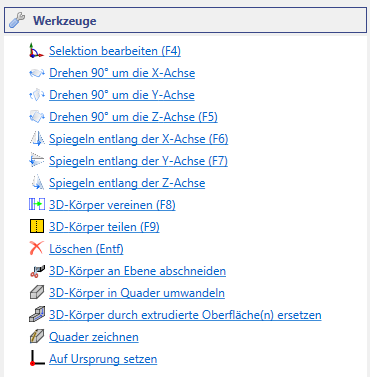Click the scissors abschneiden icon

coord(37,271)
